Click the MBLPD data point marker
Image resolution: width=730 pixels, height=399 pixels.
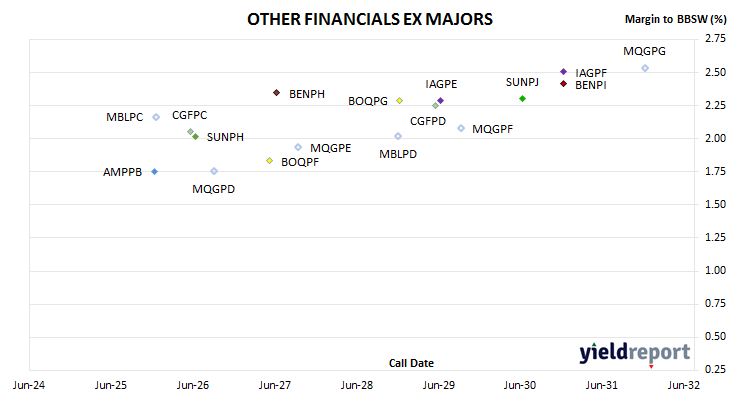[x=398, y=136]
